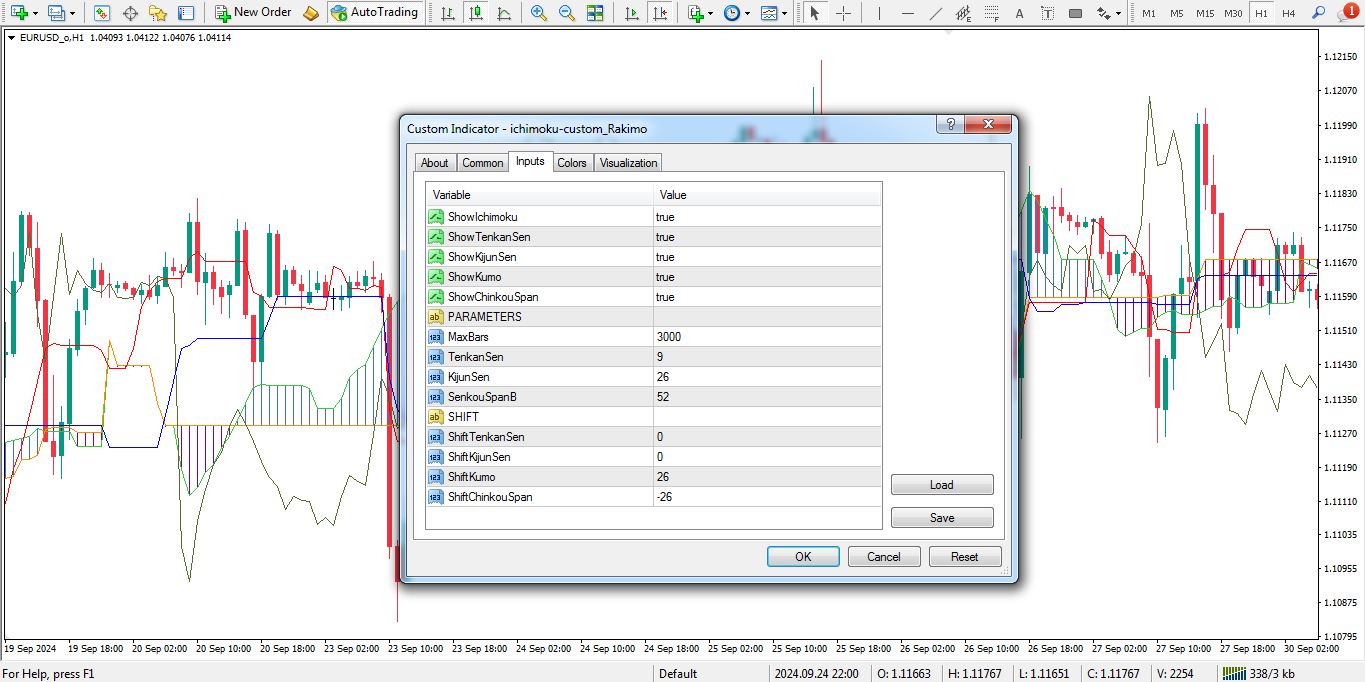The image size is (1365, 682).
Task: Toggle the chart shift icon
Action: click(x=659, y=13)
